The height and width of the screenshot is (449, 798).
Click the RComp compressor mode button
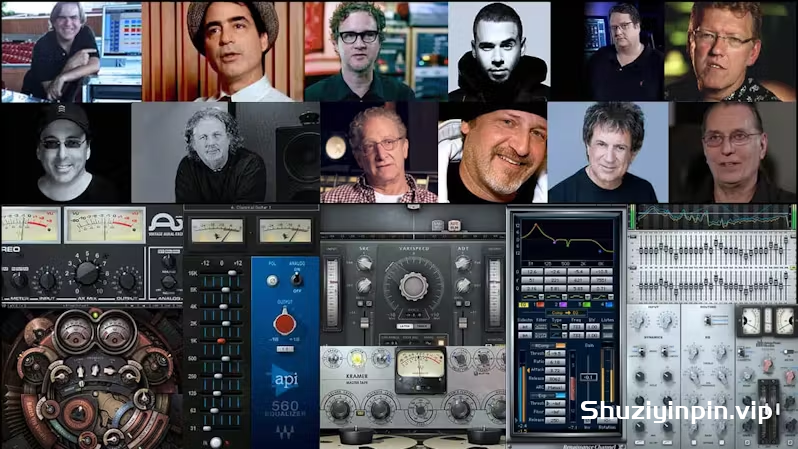tap(548, 345)
